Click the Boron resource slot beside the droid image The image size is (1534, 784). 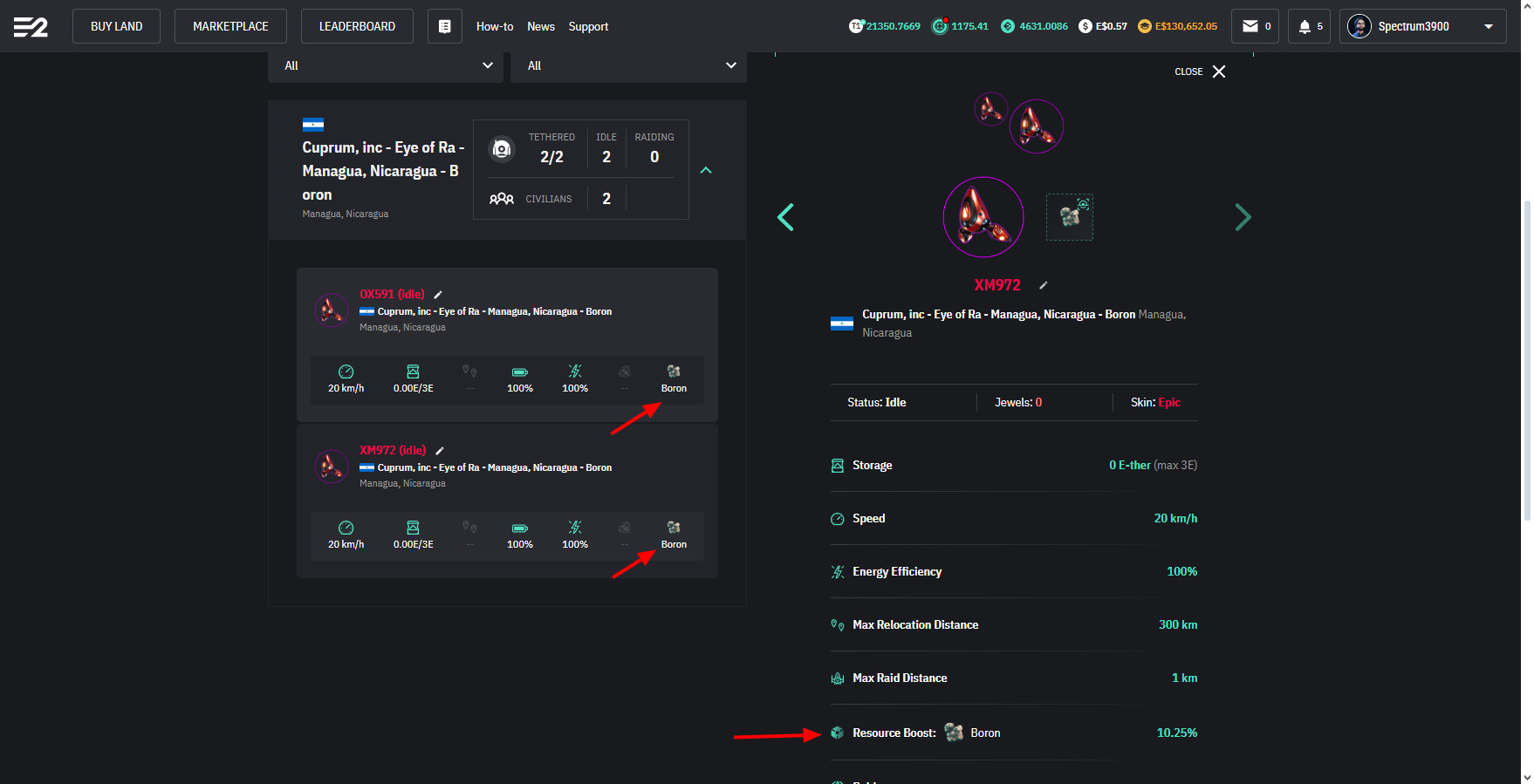click(x=1069, y=217)
